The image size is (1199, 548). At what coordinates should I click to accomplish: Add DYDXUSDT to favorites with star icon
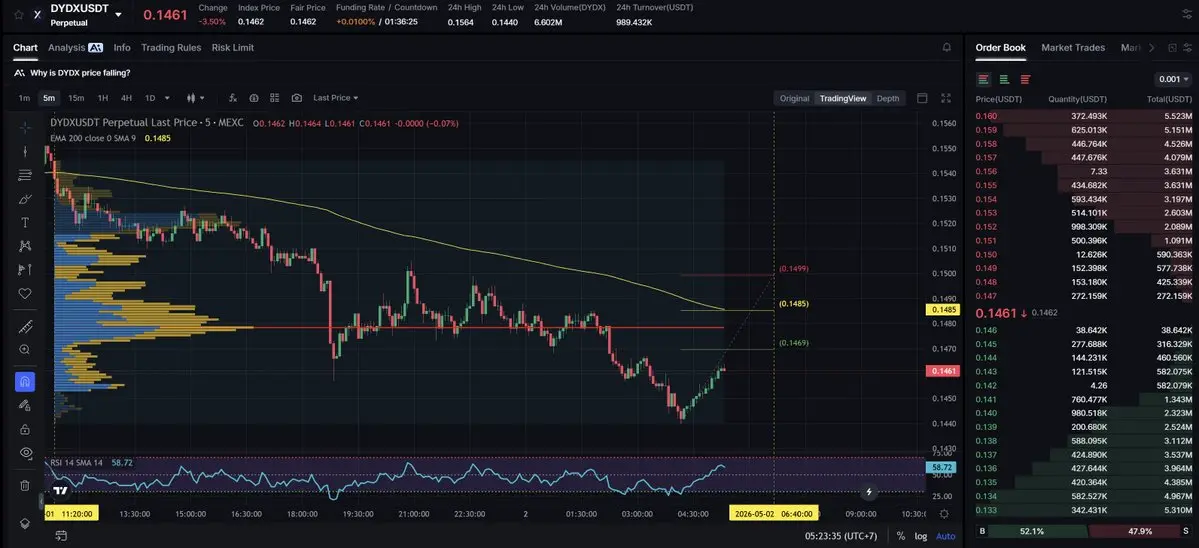click(x=18, y=15)
